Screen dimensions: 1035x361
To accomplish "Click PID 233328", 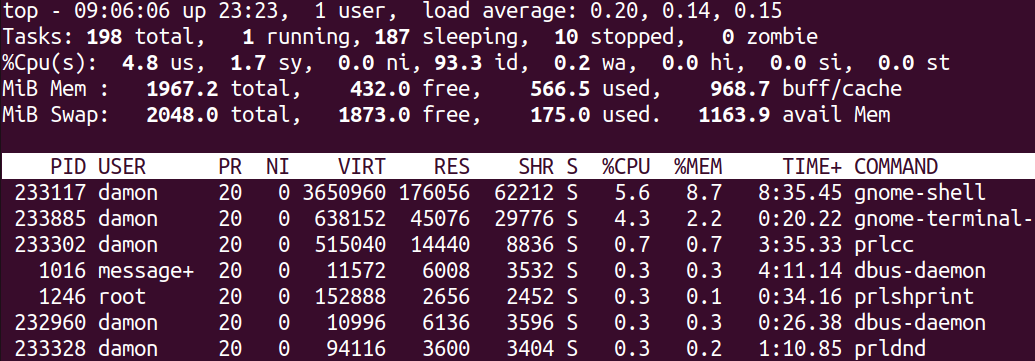I will (x=51, y=348).
